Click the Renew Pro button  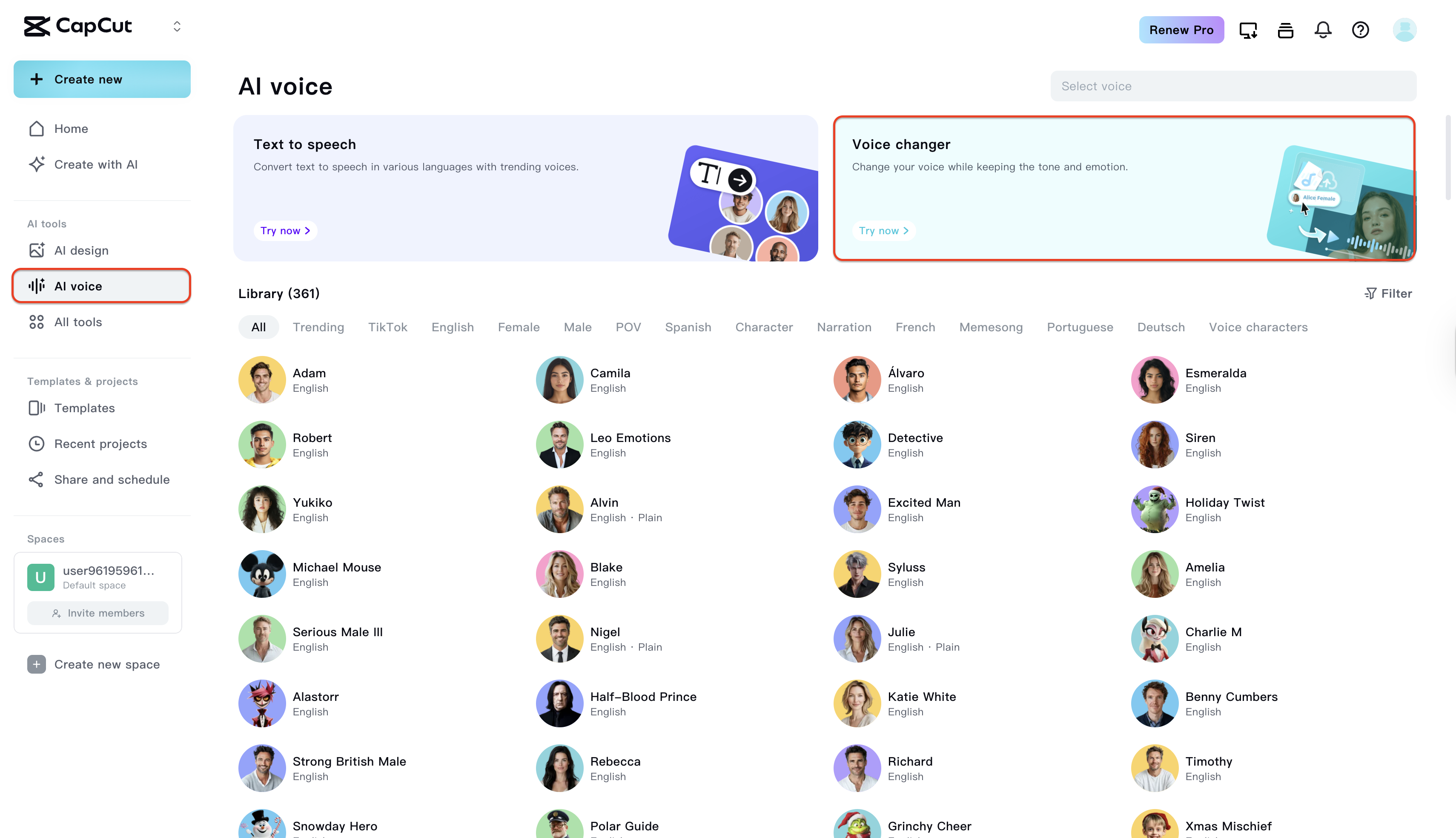pyautogui.click(x=1181, y=30)
